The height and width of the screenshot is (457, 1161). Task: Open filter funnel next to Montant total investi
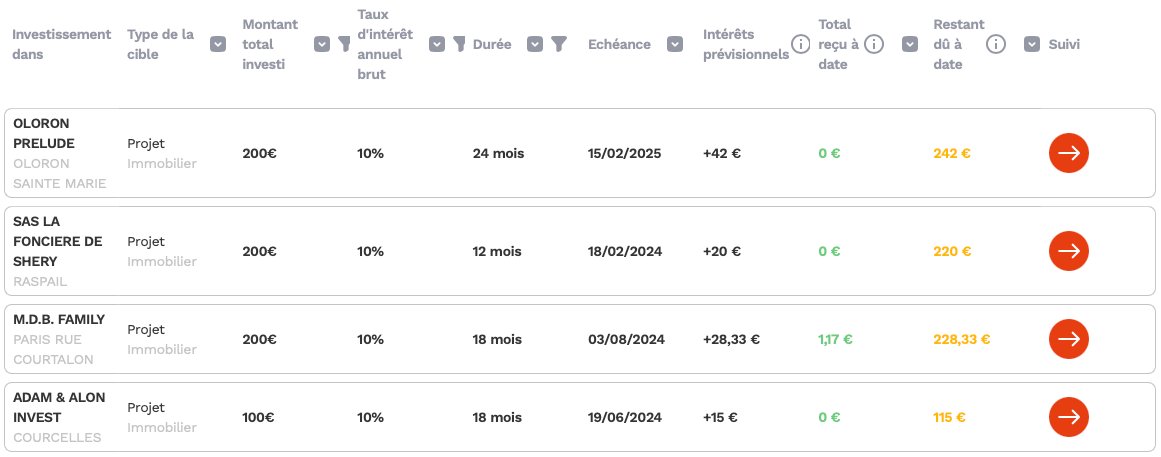pyautogui.click(x=344, y=44)
